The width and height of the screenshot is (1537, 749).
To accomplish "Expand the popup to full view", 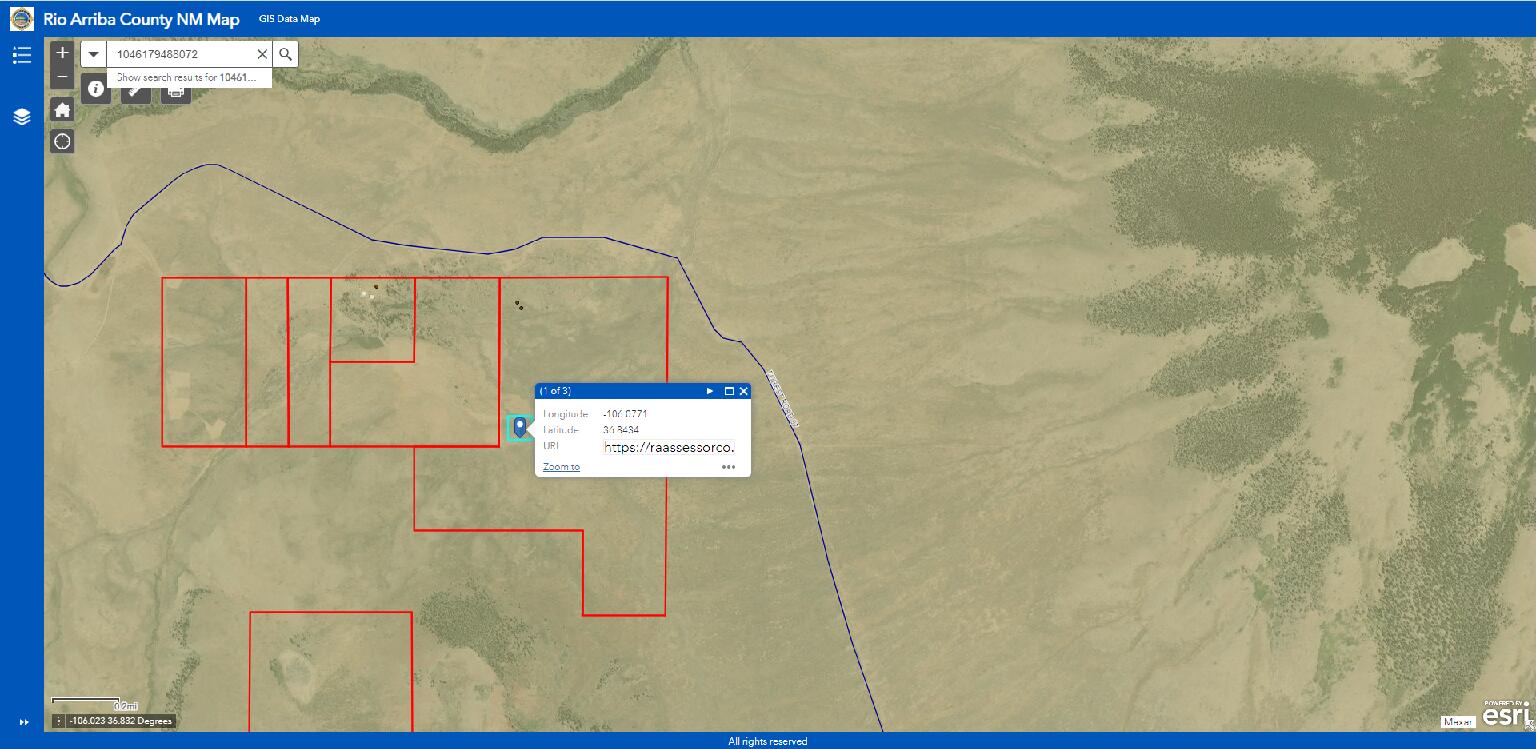I will coord(727,391).
